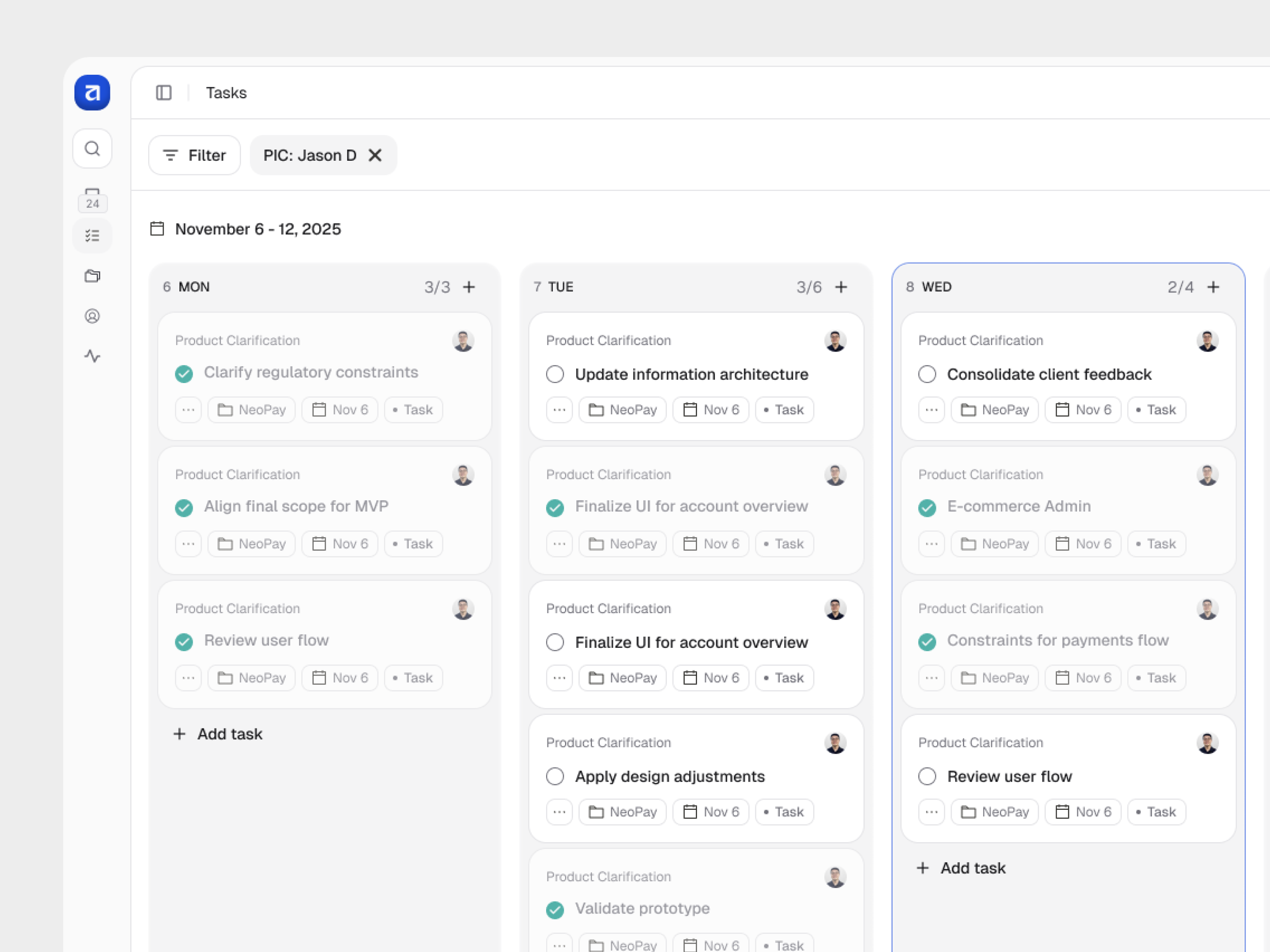
Task: Add a task with the MON column plus icon
Action: (x=469, y=287)
